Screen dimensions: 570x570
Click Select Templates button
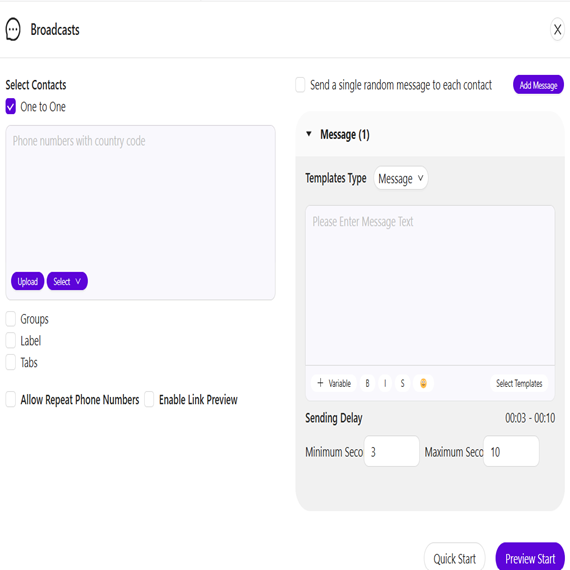(x=519, y=383)
